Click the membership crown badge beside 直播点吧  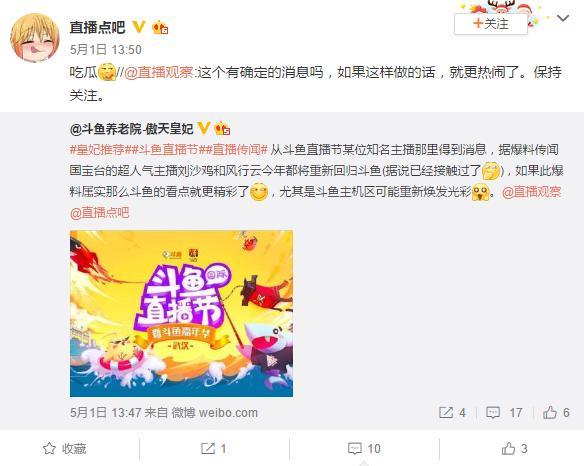(x=160, y=27)
